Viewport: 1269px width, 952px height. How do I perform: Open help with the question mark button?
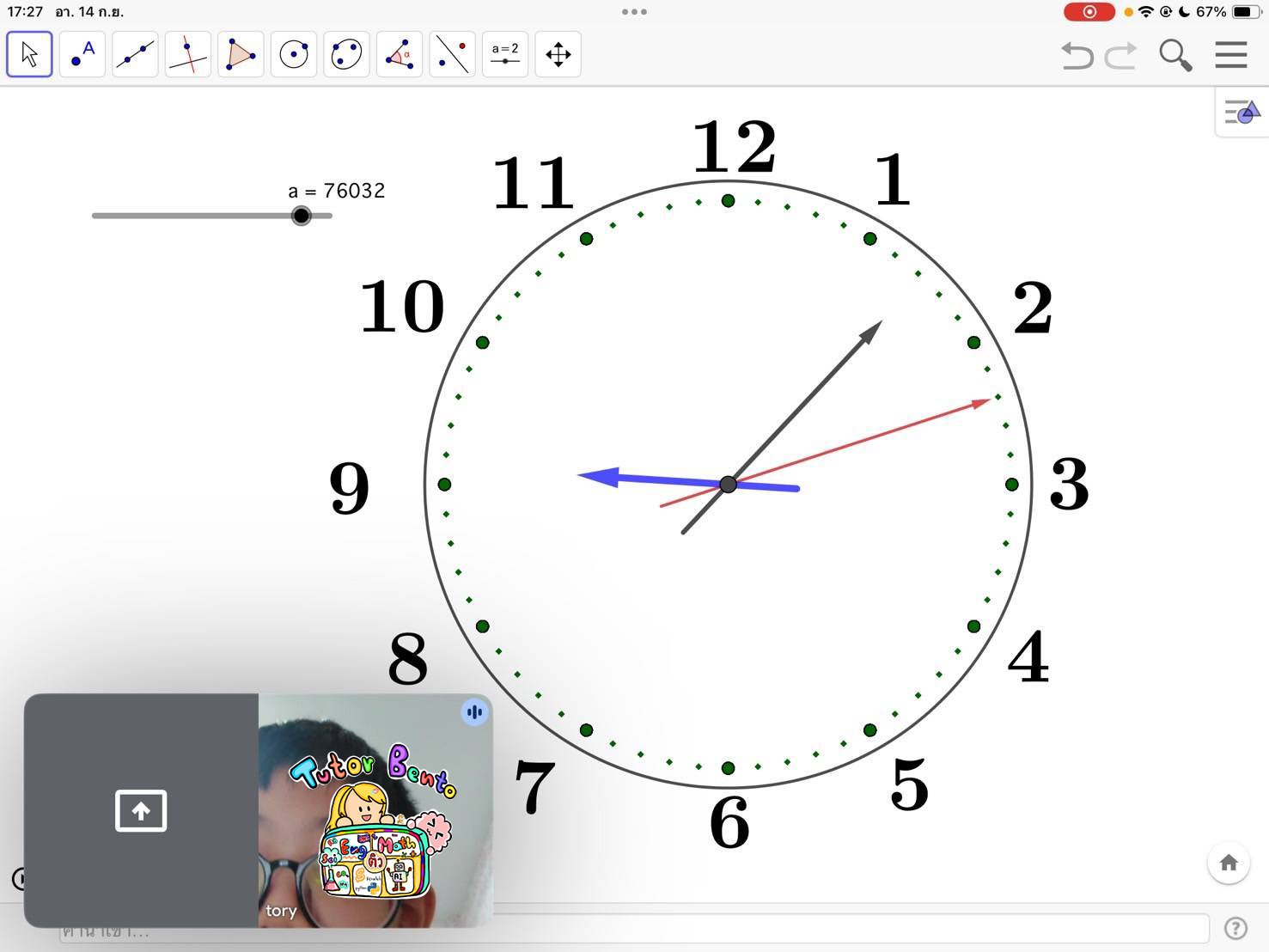pos(1235,928)
